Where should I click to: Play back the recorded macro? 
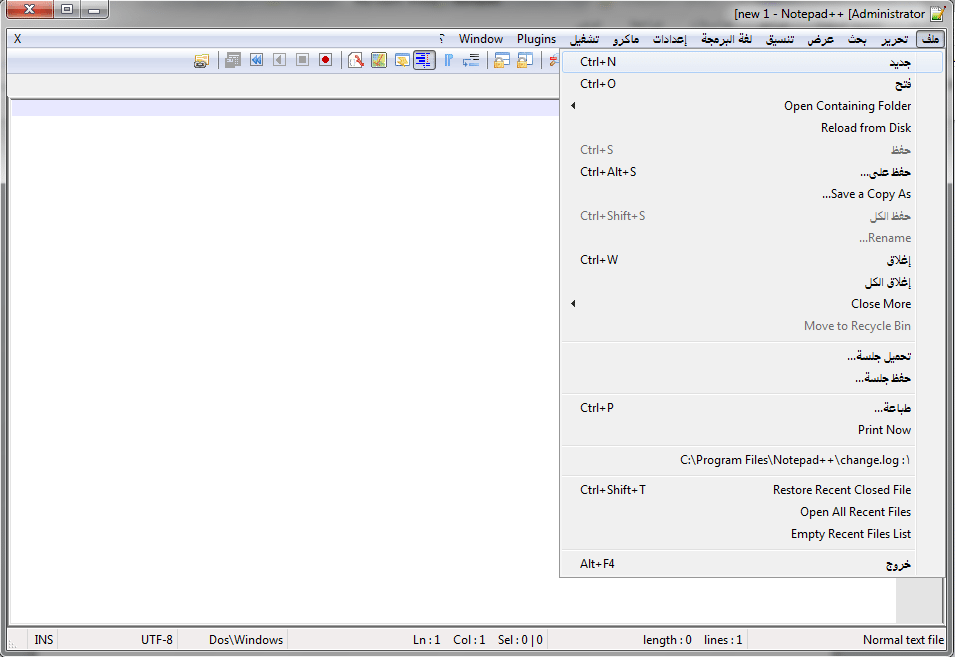279,60
